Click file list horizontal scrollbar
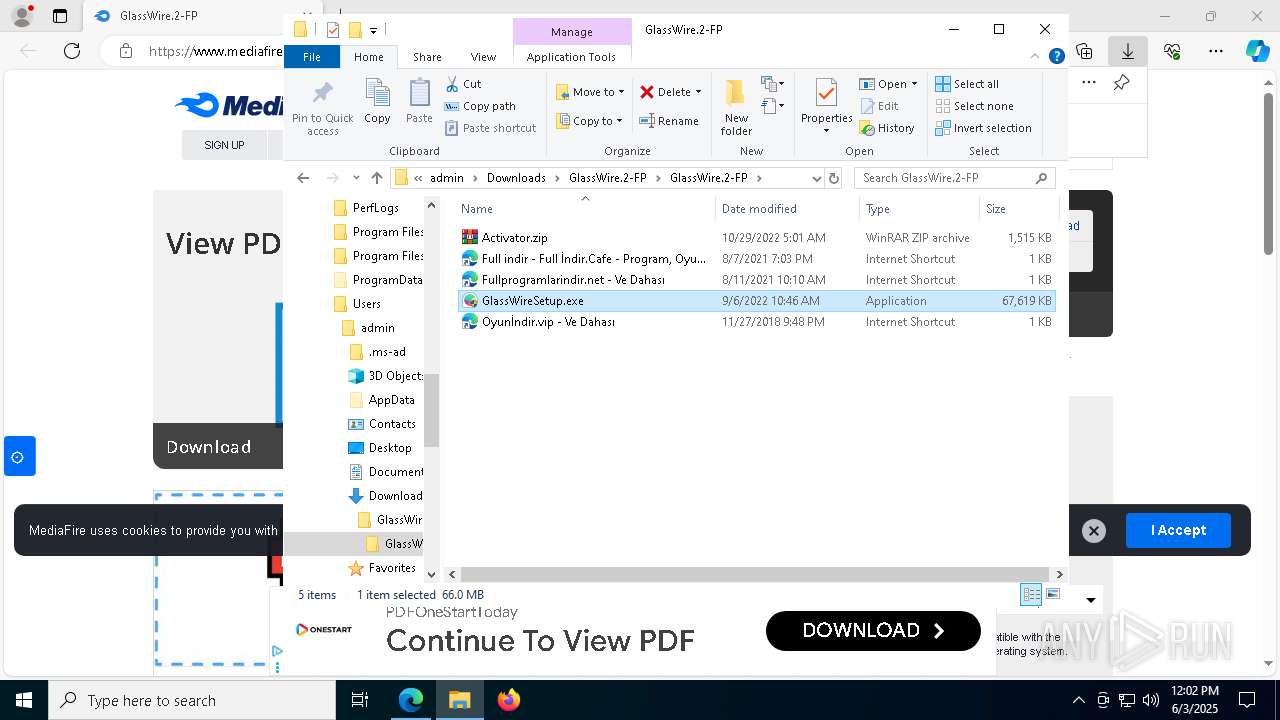1280x720 pixels. [755, 575]
